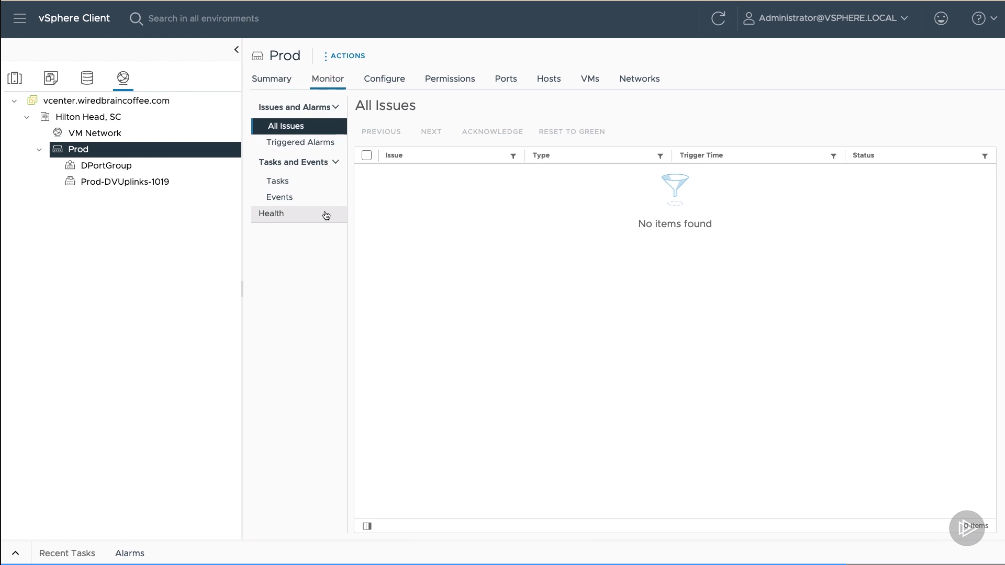Screen dimensions: 1005x565
Task: Collapse the Issues and Alarms section
Action: coord(336,107)
